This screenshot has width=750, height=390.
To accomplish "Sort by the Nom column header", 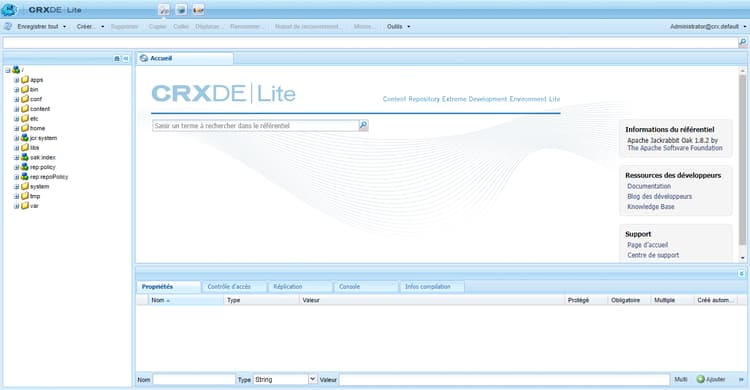I will pyautogui.click(x=186, y=300).
